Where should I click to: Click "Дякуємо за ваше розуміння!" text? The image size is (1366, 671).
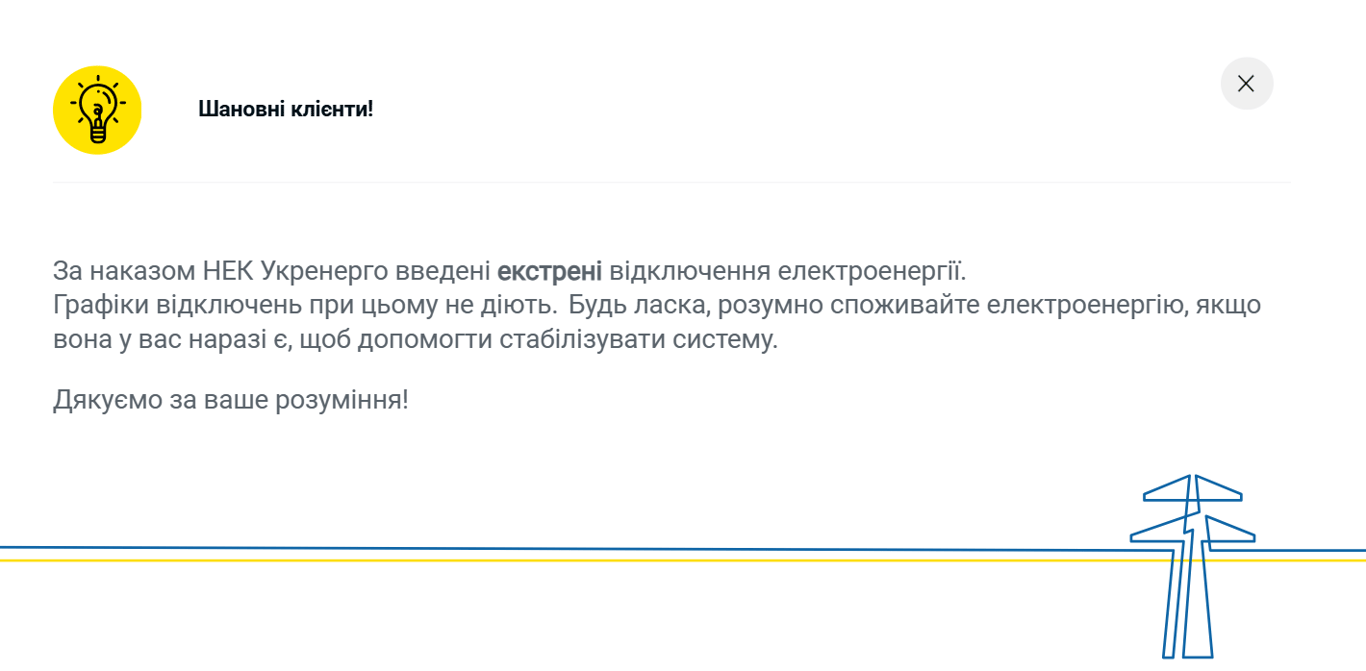pos(230,401)
